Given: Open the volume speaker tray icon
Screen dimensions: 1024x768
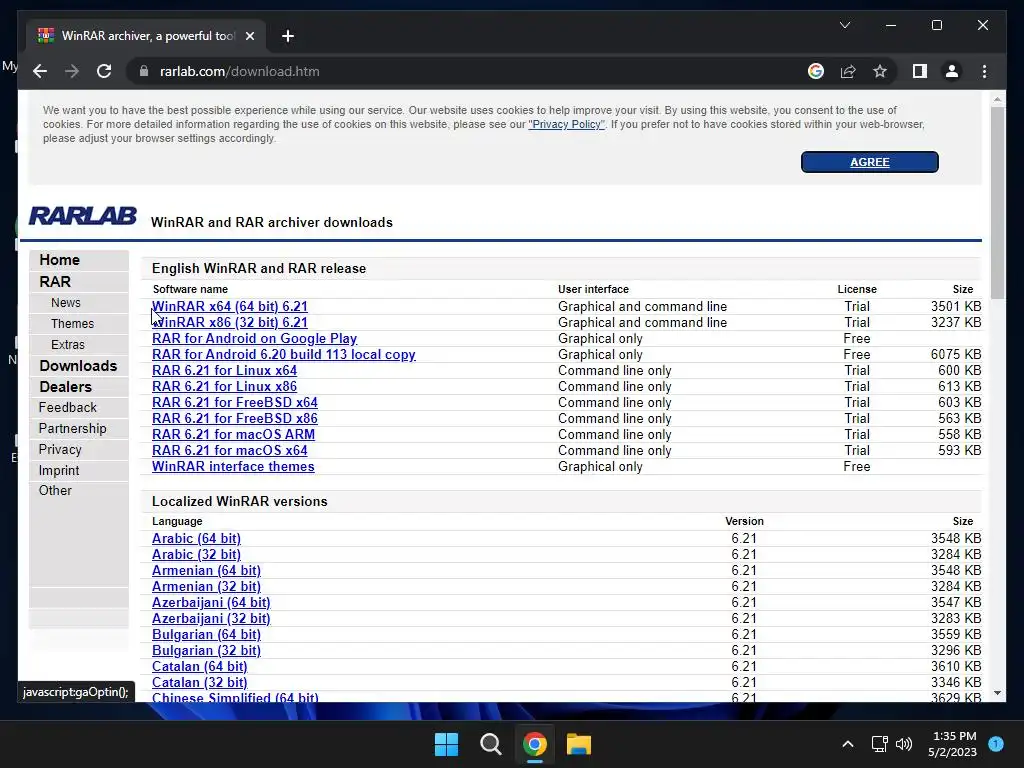Looking at the screenshot, I should (x=904, y=744).
